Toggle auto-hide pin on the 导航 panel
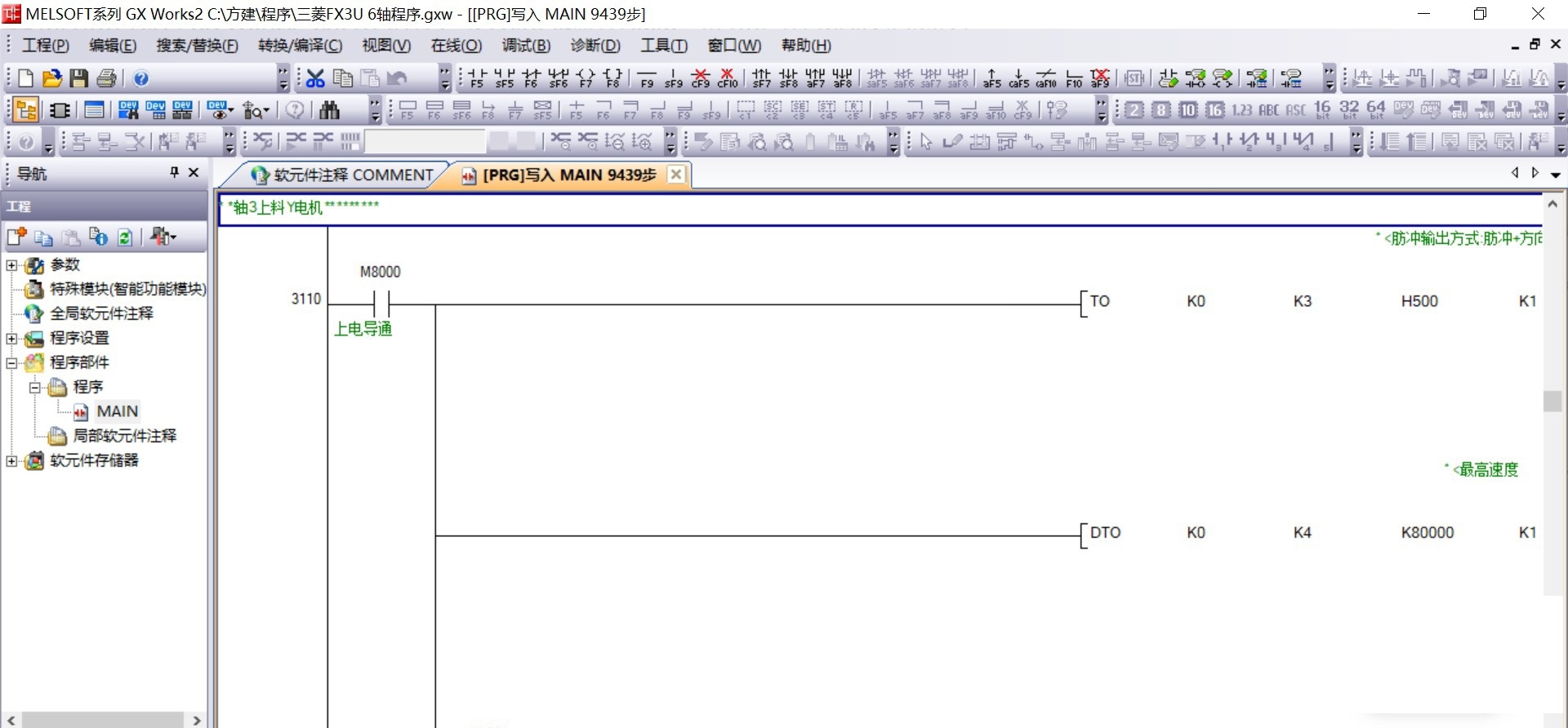This screenshot has height=728, width=1568. [174, 172]
